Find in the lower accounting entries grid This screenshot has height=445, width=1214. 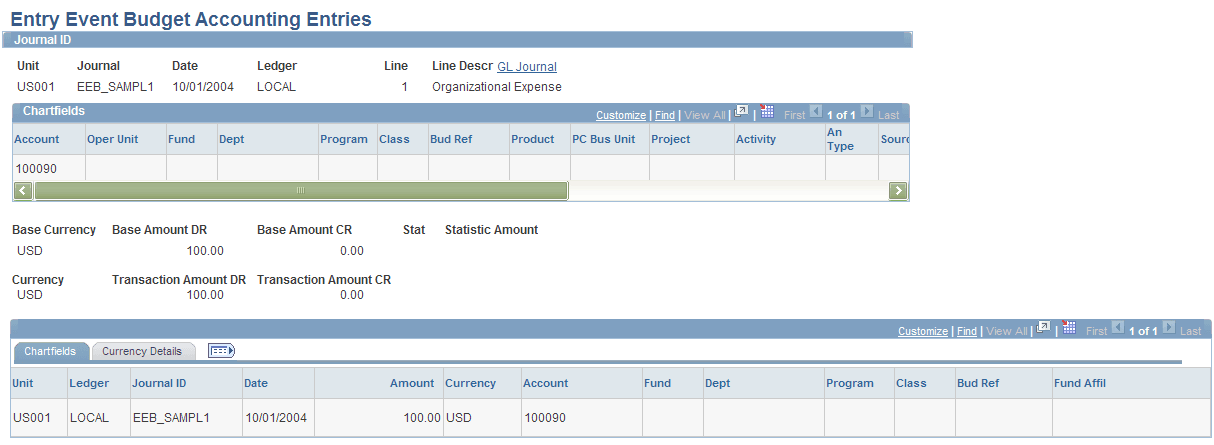pos(967,331)
